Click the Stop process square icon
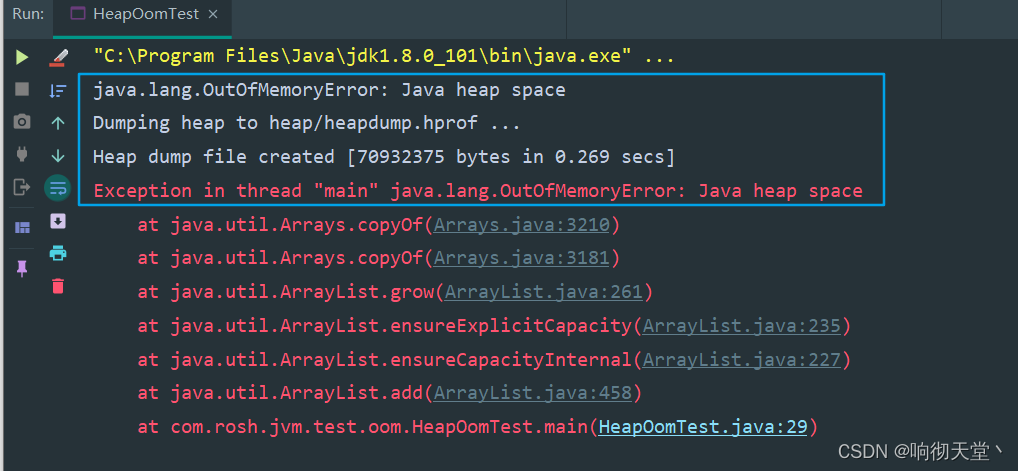Viewport: 1018px width, 471px height. tap(22, 89)
